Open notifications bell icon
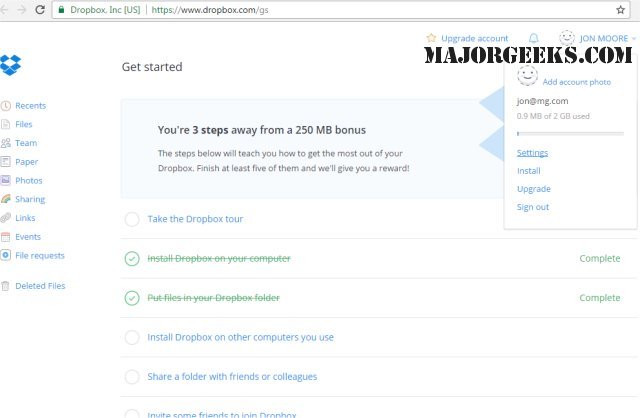The height and width of the screenshot is (418, 640). click(533, 38)
